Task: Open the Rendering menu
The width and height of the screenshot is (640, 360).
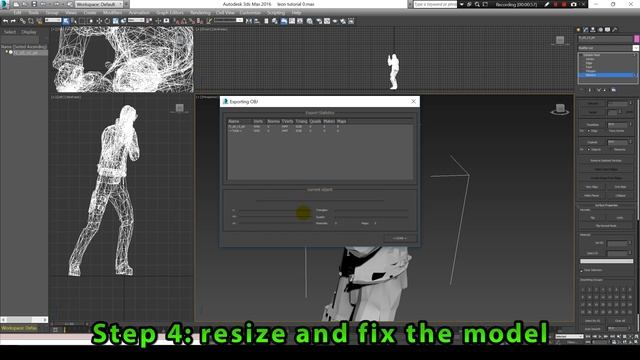Action: pyautogui.click(x=200, y=13)
